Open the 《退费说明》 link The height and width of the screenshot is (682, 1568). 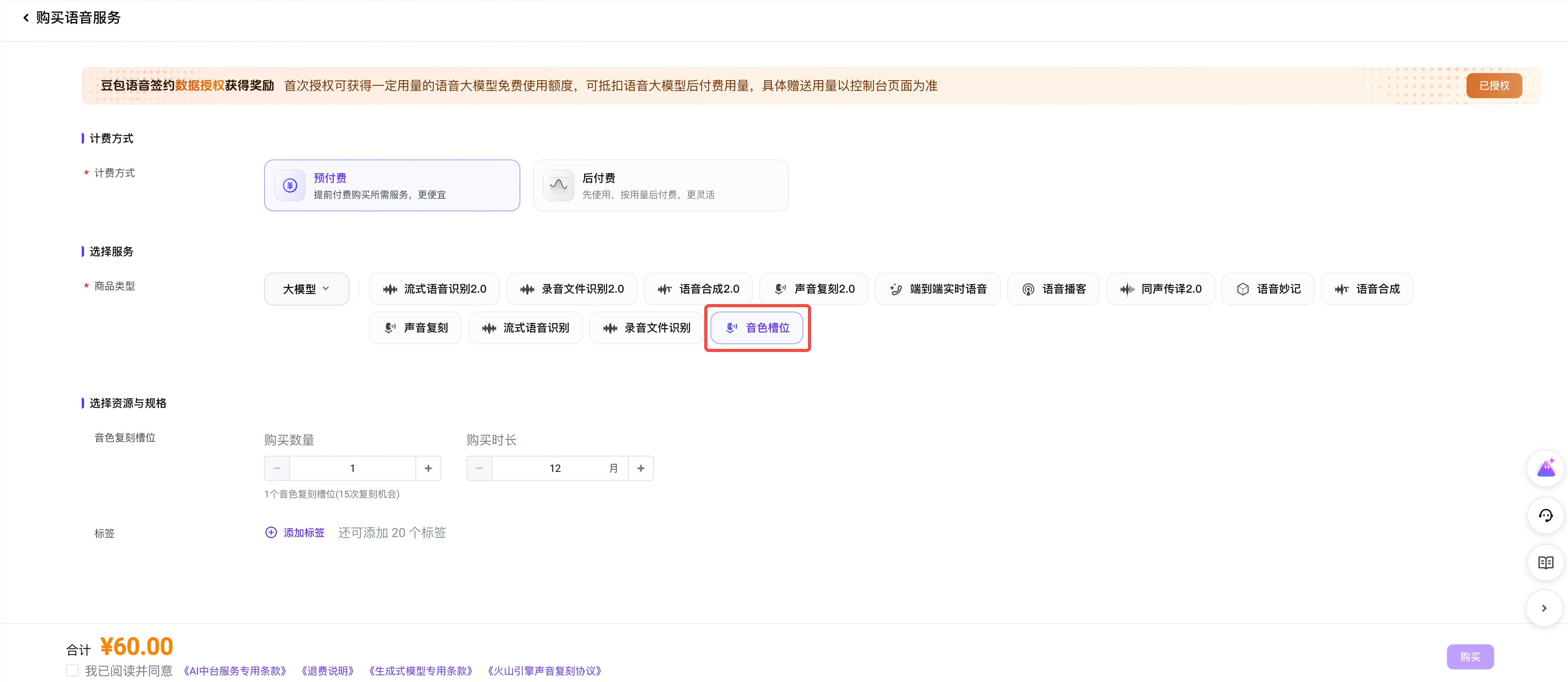(327, 671)
